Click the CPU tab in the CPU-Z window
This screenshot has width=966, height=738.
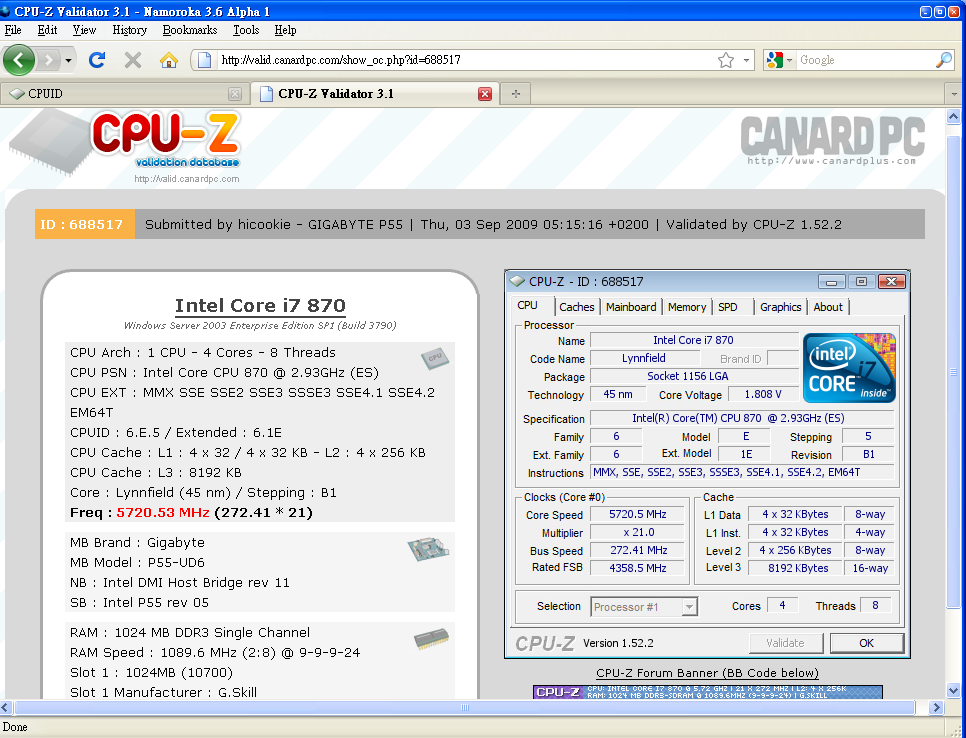(x=527, y=306)
